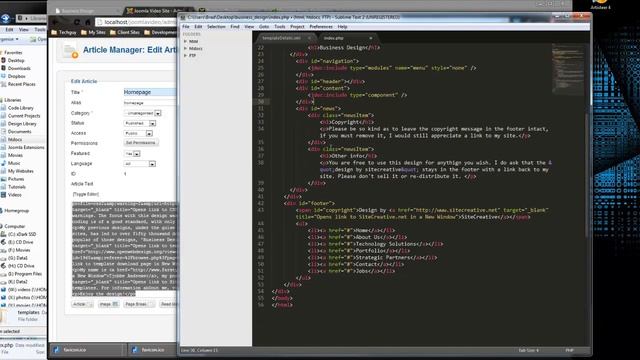Open the Techguy bookmark folder

pyautogui.click(x=64, y=32)
